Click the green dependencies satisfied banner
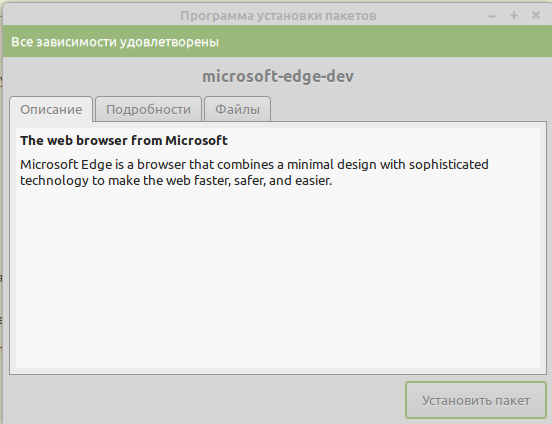552x424 pixels. (x=277, y=41)
